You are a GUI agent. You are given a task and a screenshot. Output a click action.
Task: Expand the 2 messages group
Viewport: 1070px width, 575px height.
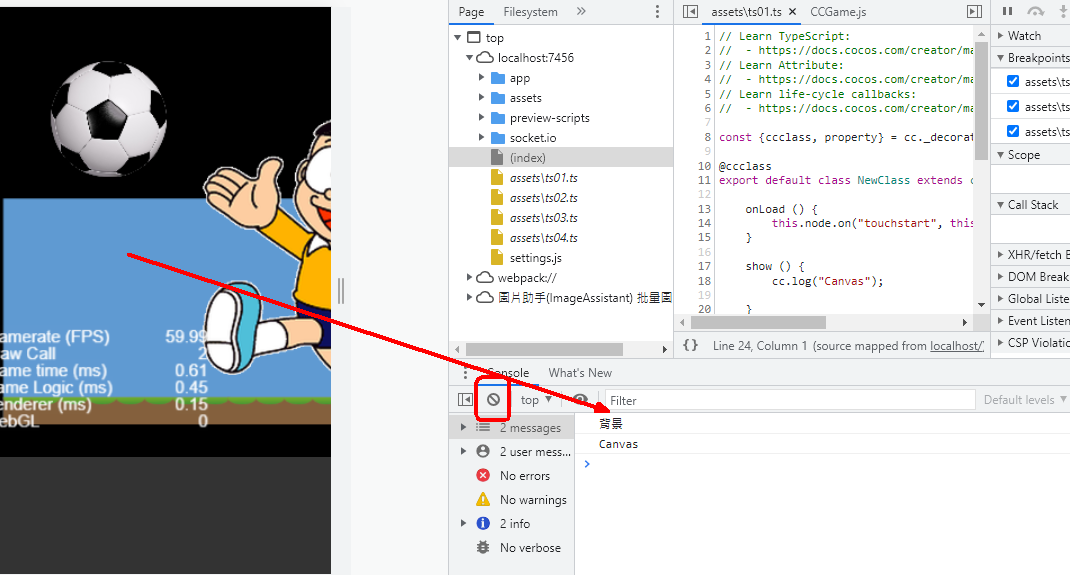463,427
